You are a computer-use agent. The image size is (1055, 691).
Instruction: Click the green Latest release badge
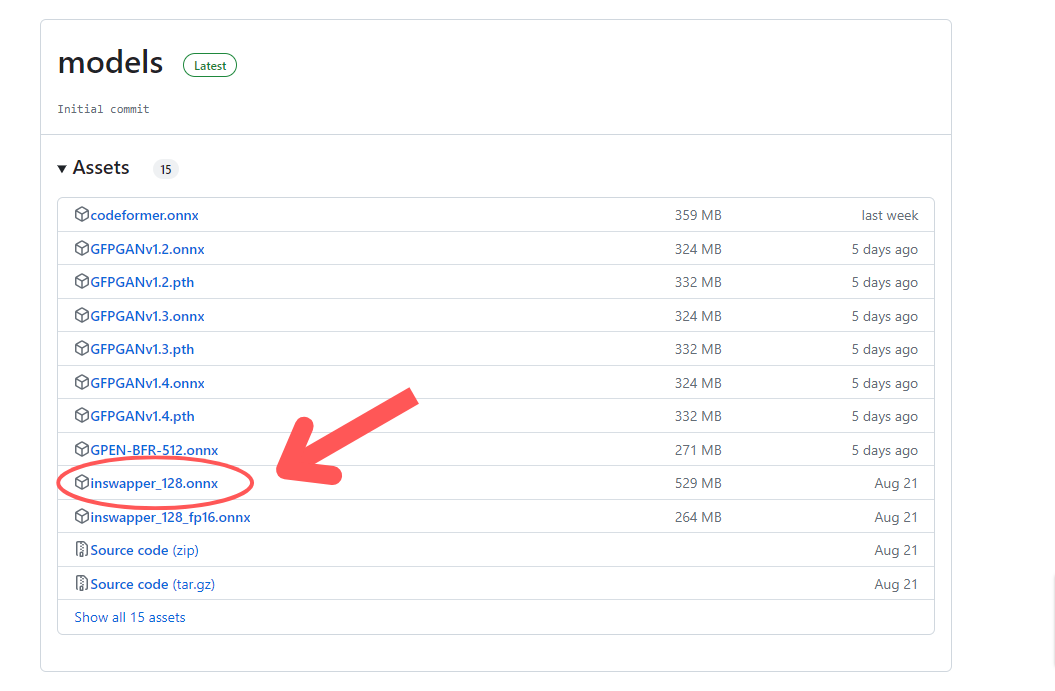click(x=210, y=66)
